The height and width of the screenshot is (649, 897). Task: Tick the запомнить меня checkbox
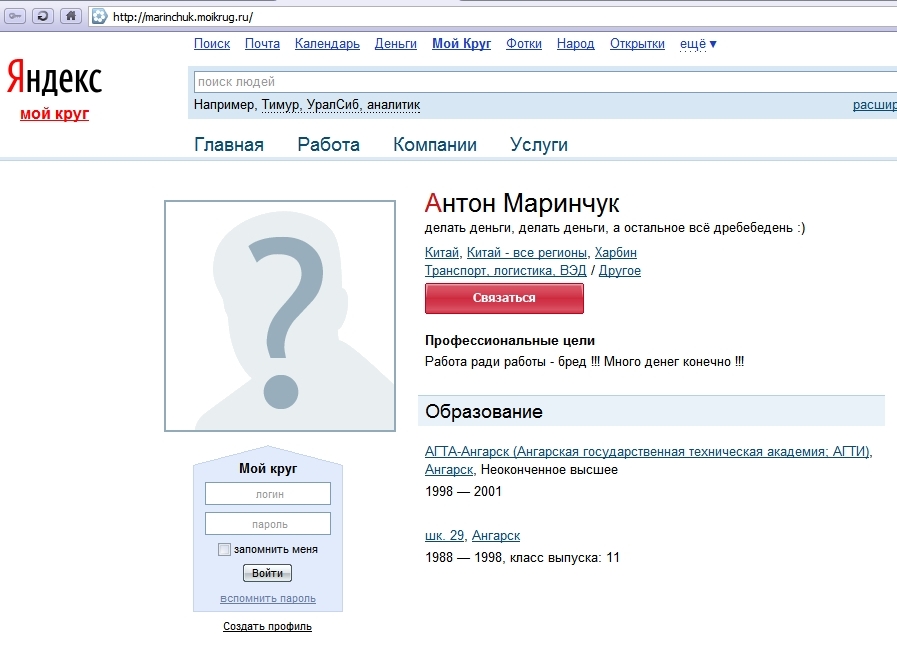(224, 549)
